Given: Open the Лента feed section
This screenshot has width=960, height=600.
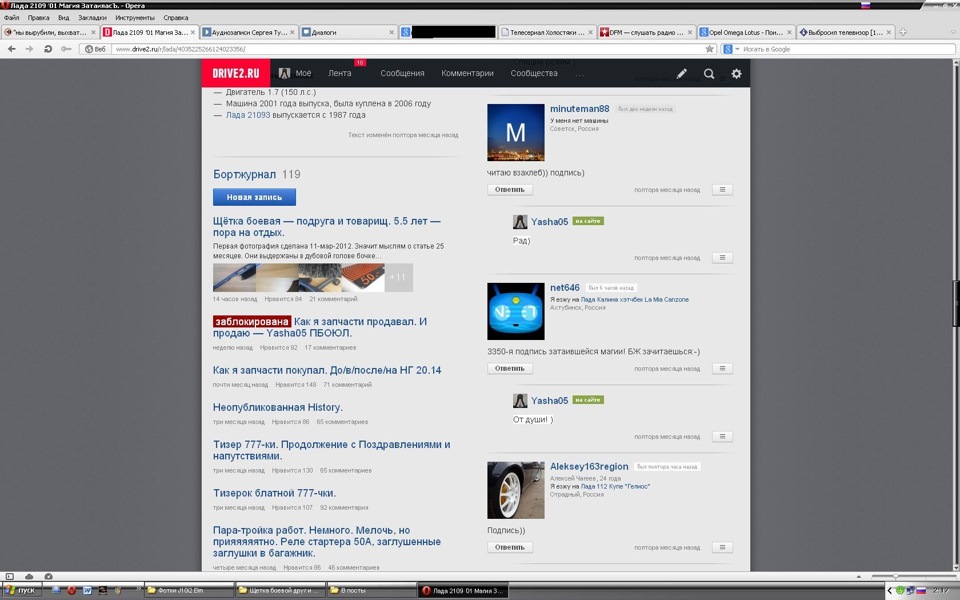Looking at the screenshot, I should click(x=340, y=73).
